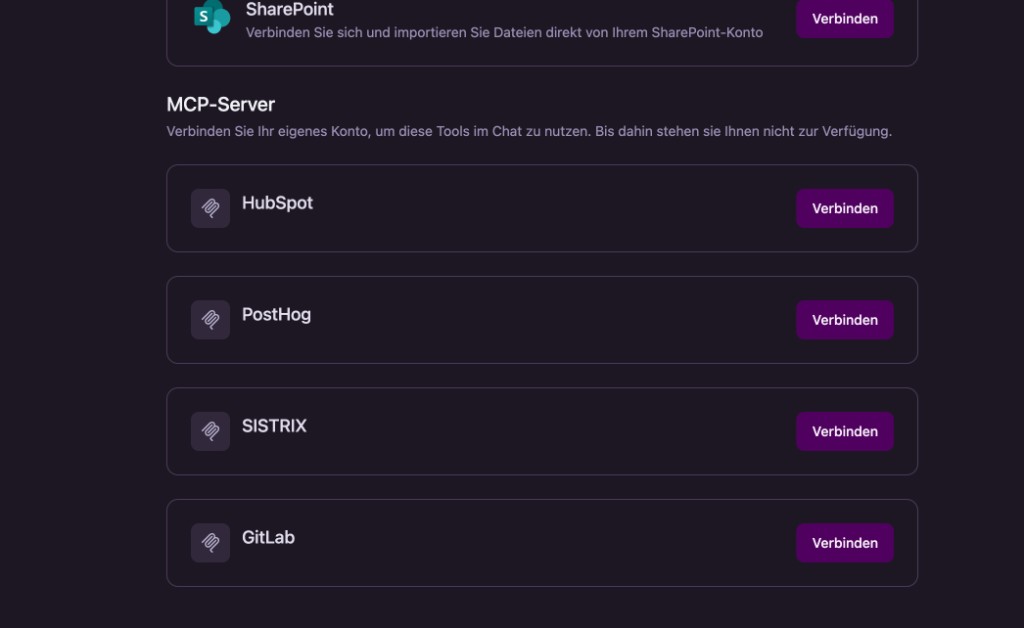The image size is (1024, 628).
Task: Connect the SISTRIX server via Verbinden
Action: coord(844,432)
